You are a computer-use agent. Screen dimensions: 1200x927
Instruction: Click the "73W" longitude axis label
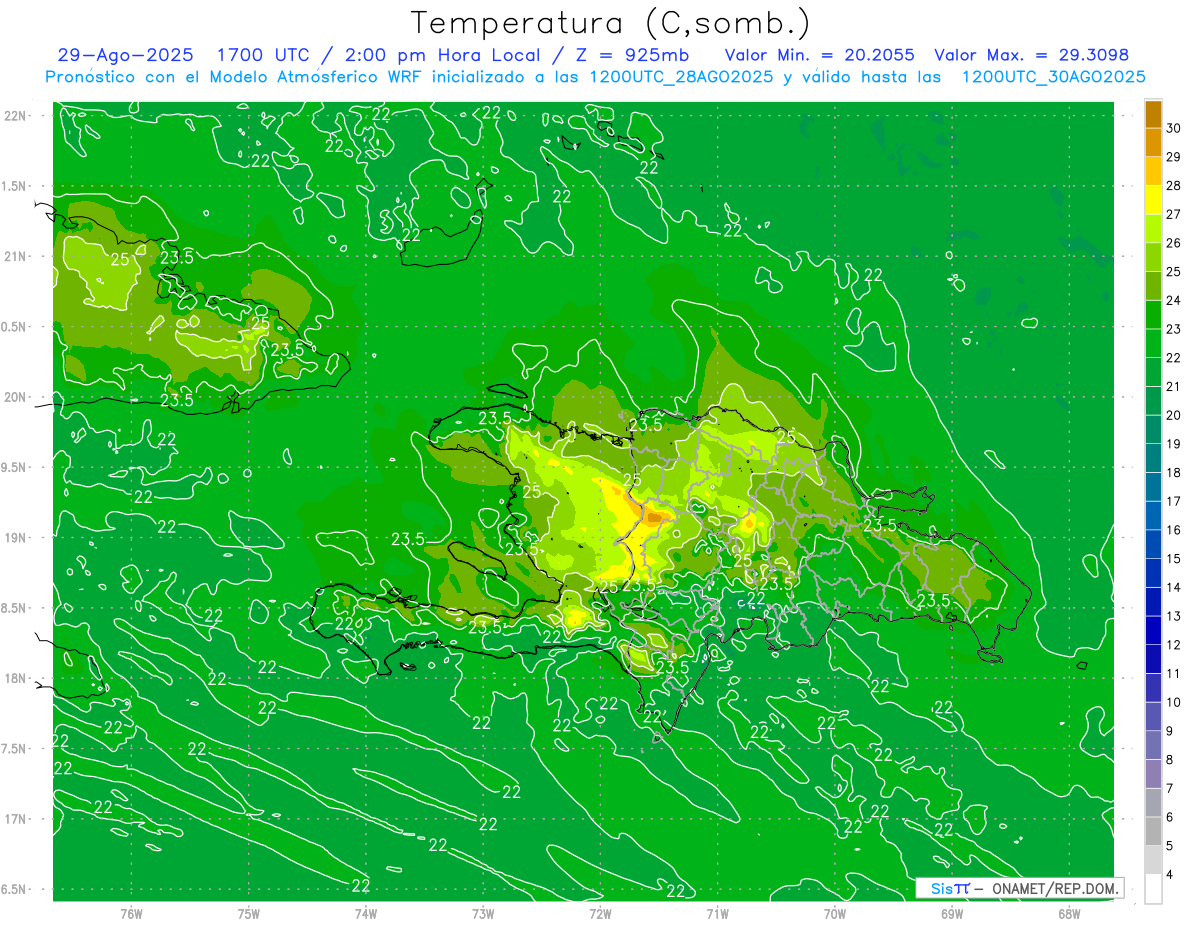click(x=483, y=914)
